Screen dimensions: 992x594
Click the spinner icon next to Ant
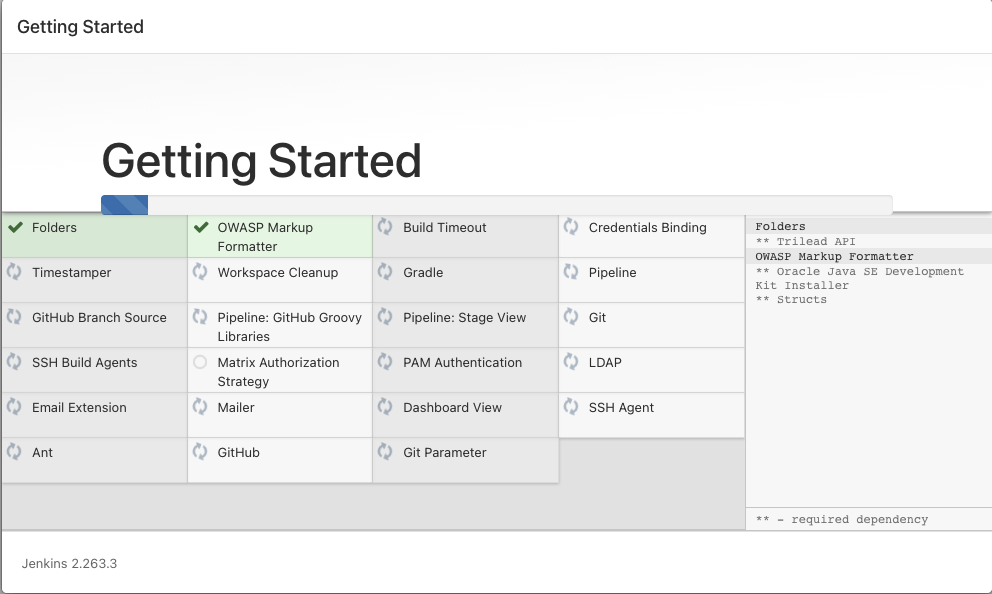[x=14, y=451]
